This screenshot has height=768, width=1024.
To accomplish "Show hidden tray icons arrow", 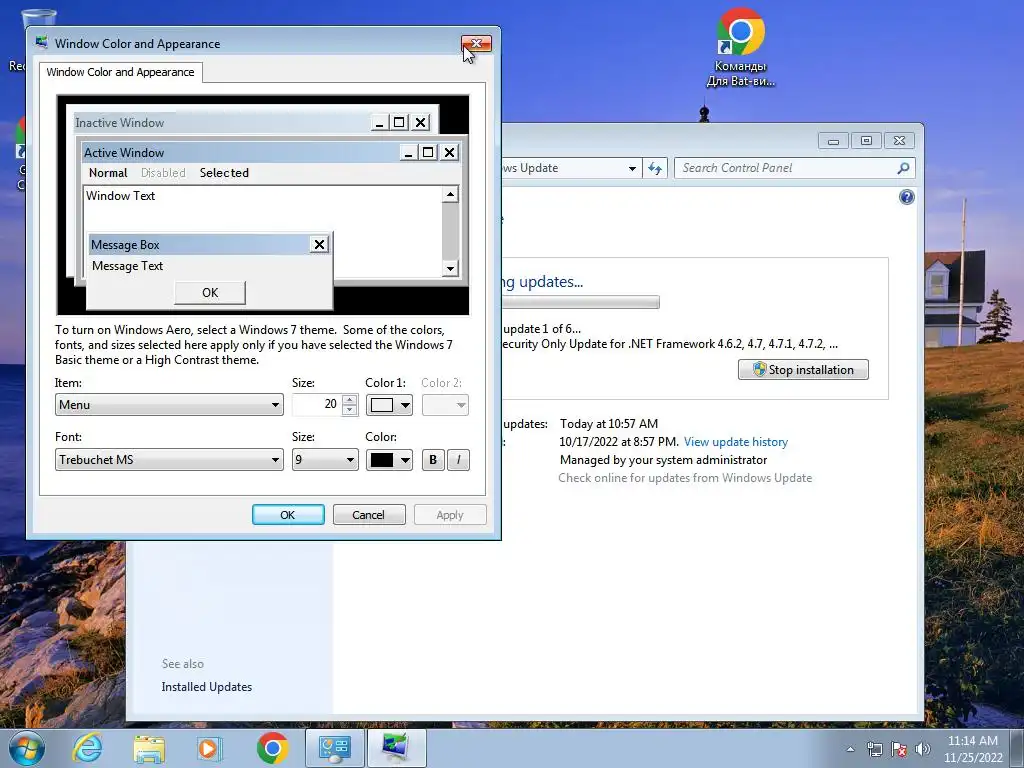I will [x=850, y=749].
